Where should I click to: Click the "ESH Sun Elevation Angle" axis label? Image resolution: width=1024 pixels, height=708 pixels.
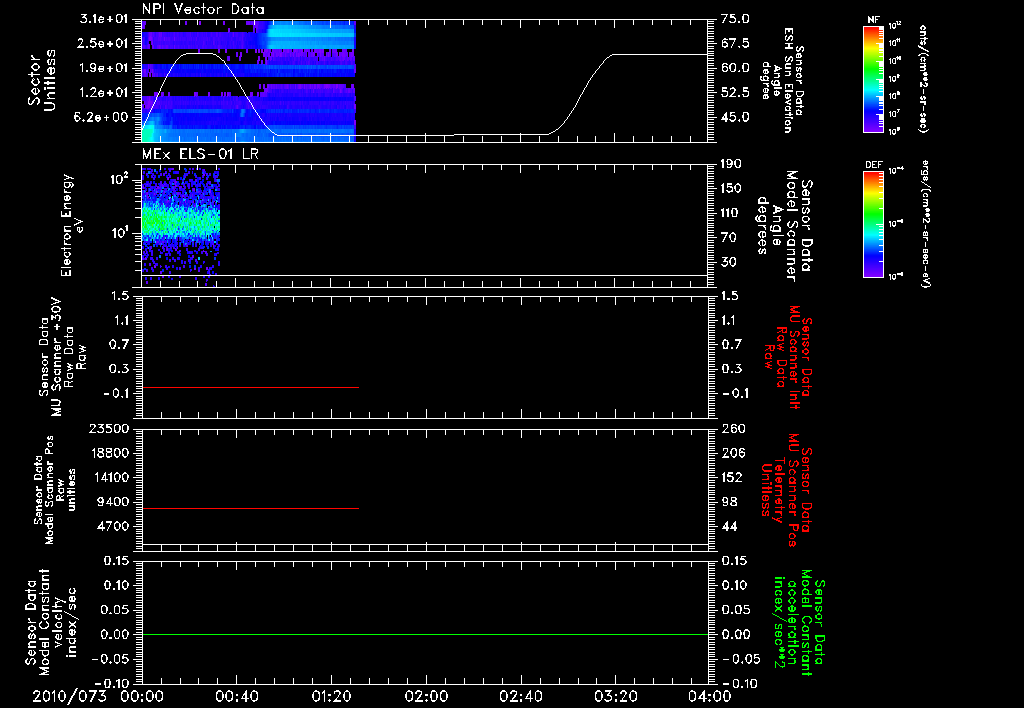783,80
